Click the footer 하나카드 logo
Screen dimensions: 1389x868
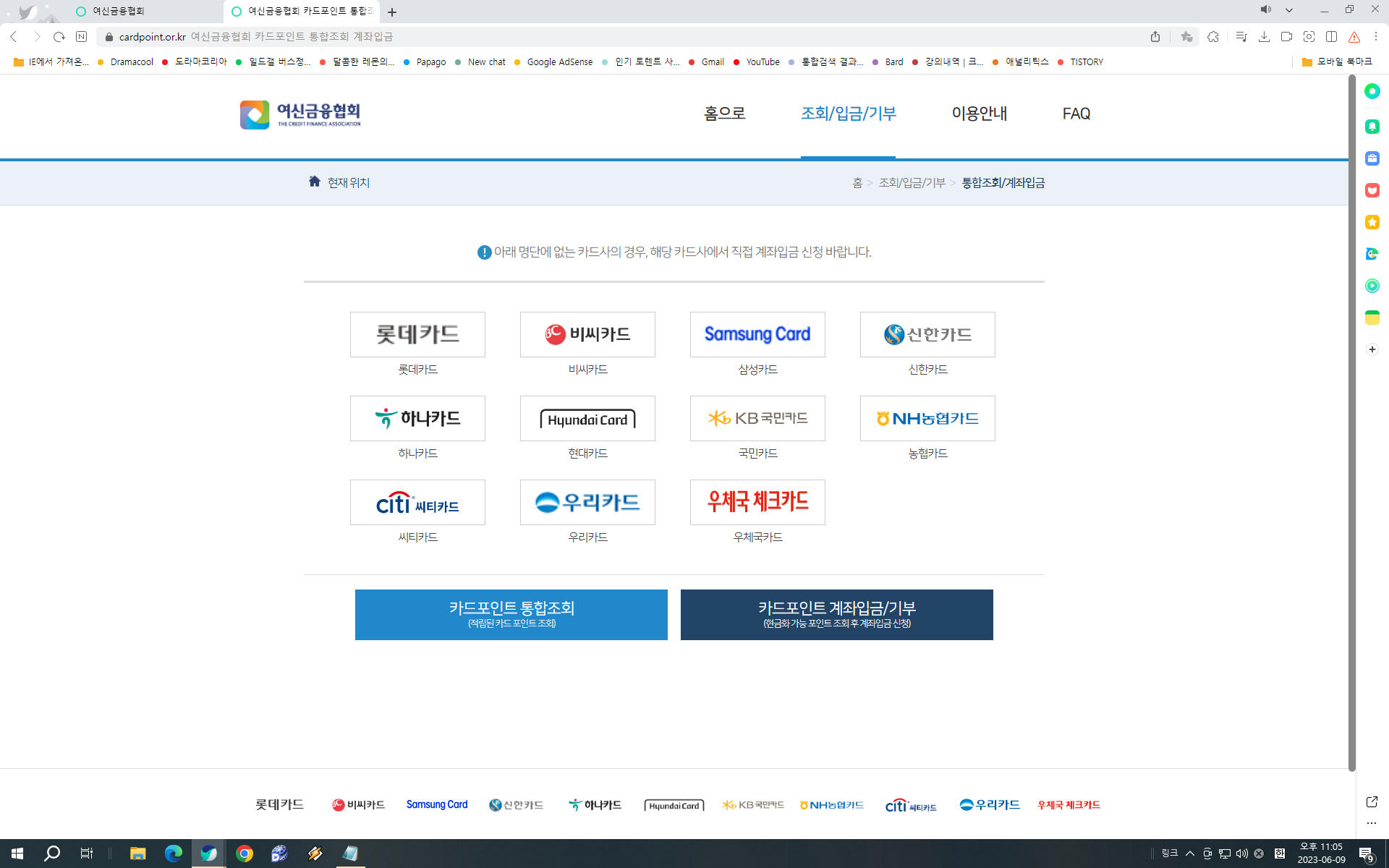595,804
